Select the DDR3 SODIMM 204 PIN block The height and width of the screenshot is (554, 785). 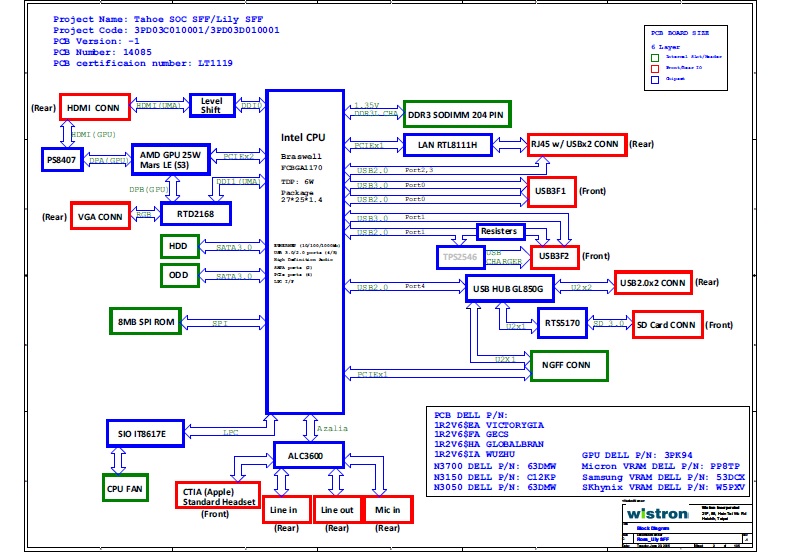point(457,114)
